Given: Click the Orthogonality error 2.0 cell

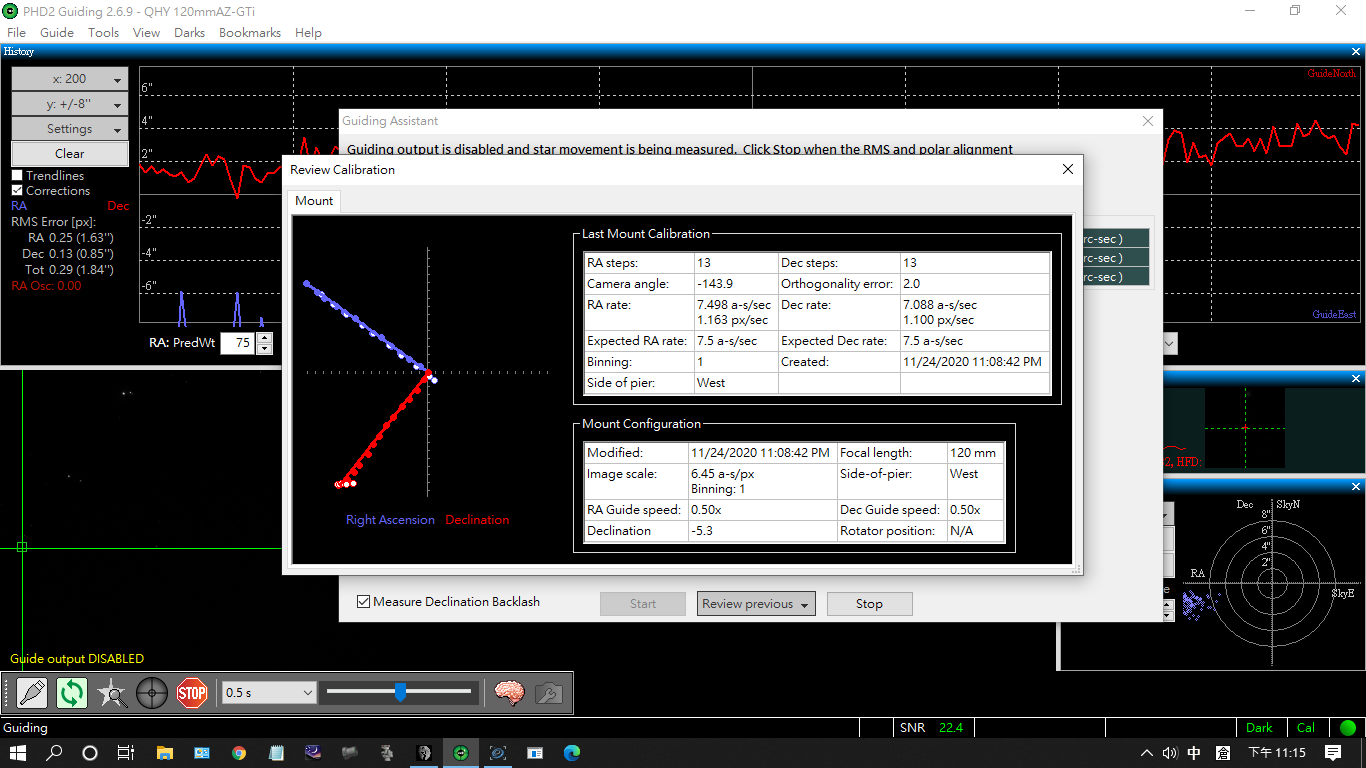Looking at the screenshot, I should tap(974, 284).
